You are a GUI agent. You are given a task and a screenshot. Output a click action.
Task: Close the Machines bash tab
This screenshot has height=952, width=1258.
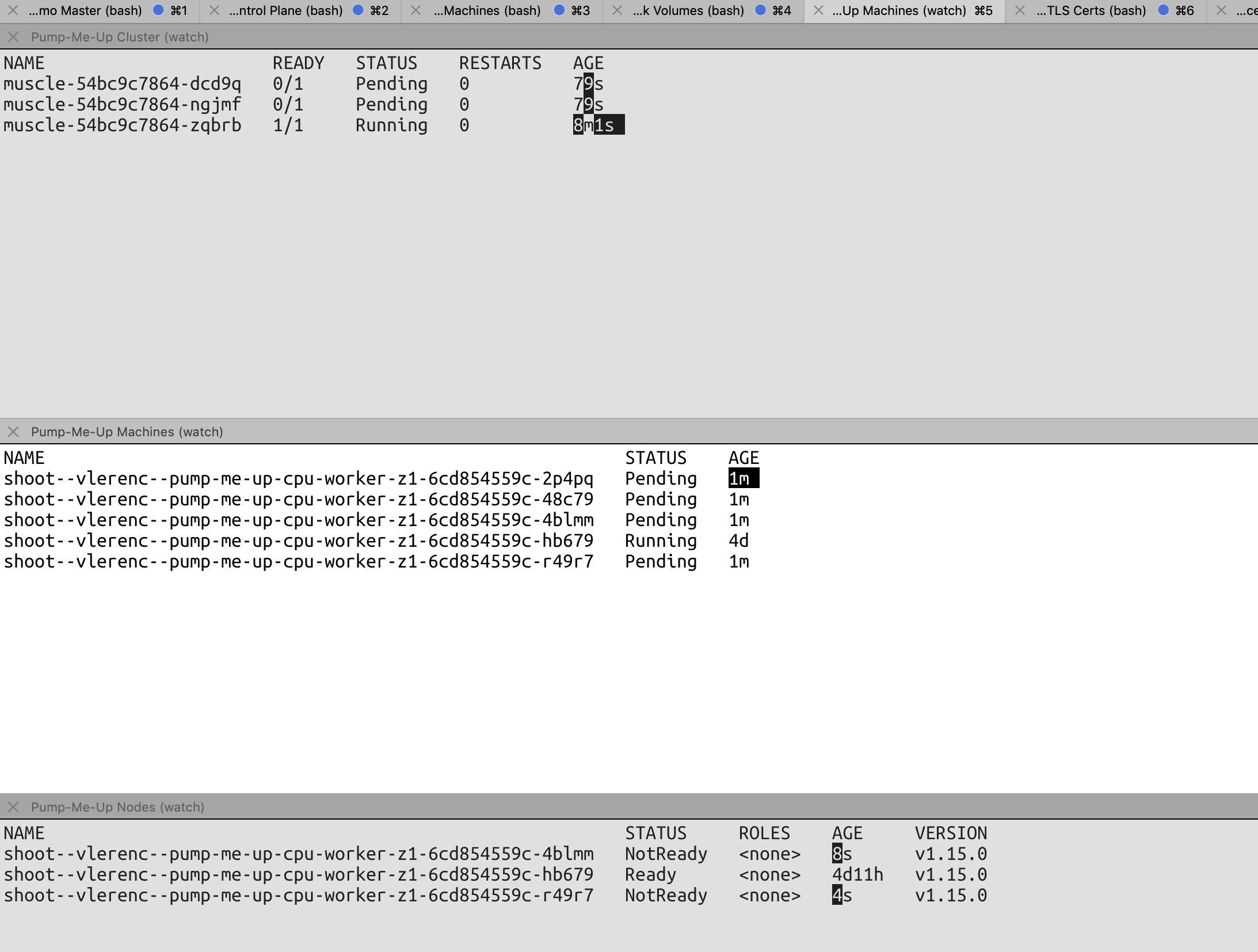415,10
